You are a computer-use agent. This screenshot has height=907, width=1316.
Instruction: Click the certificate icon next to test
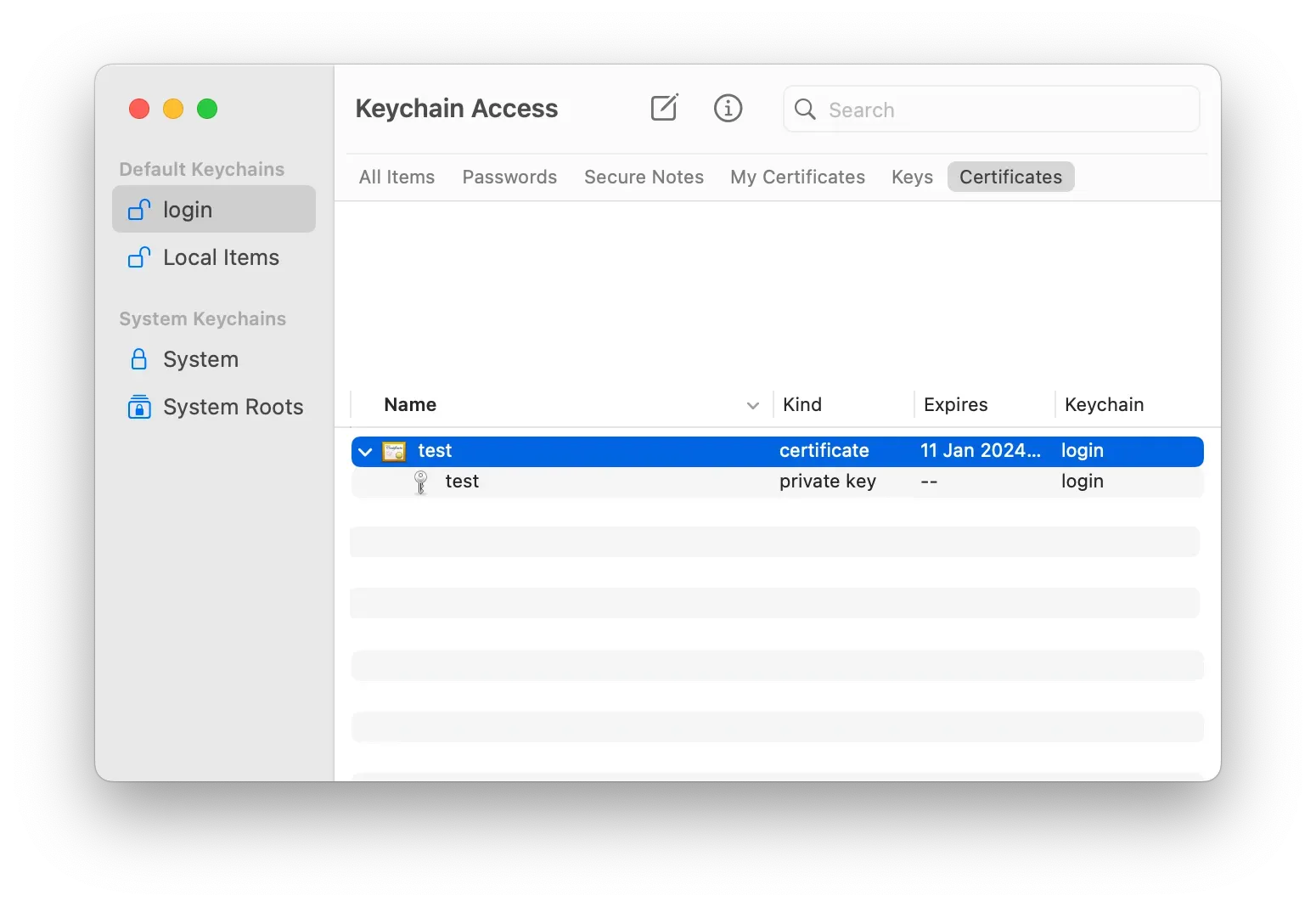coord(393,451)
